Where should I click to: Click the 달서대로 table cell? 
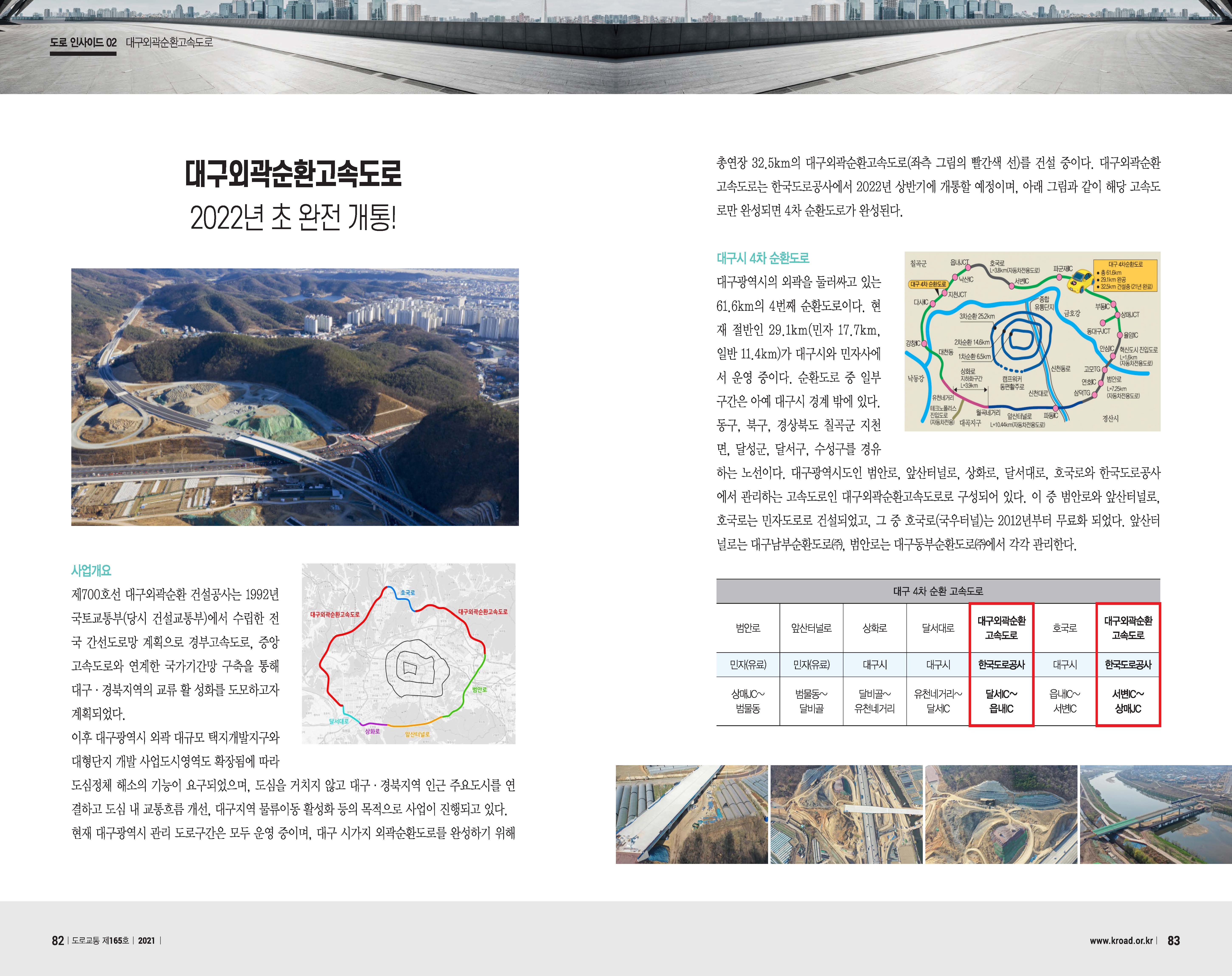click(938, 628)
